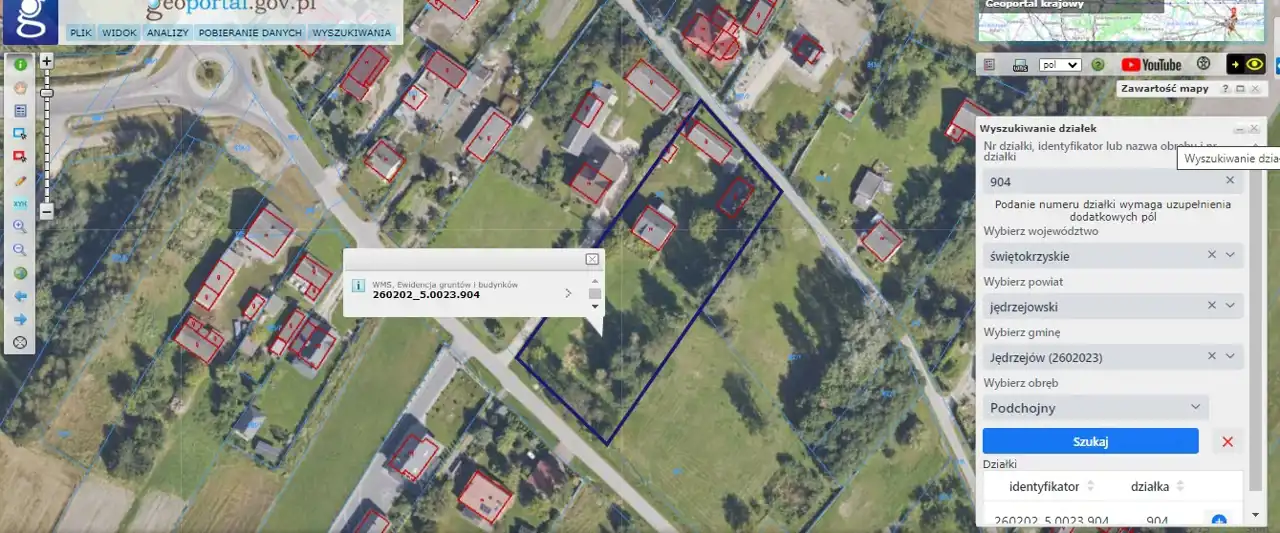
Task: Open the obręb Podchojny dropdown
Action: pos(1096,407)
